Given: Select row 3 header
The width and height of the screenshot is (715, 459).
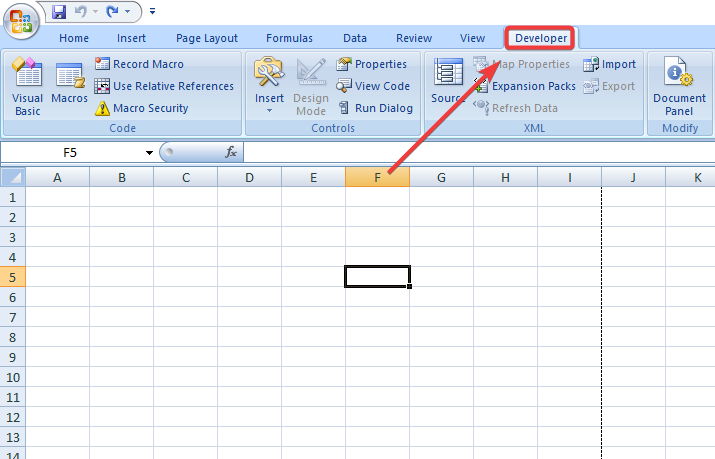Looking at the screenshot, I should pyautogui.click(x=13, y=237).
